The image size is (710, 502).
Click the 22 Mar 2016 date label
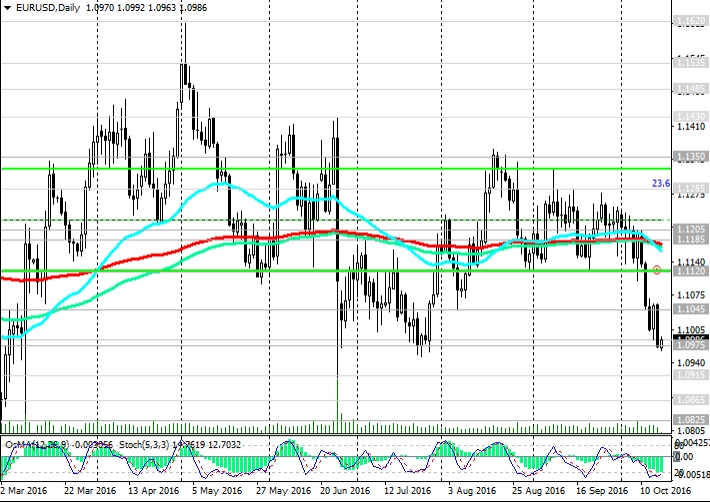(90, 491)
